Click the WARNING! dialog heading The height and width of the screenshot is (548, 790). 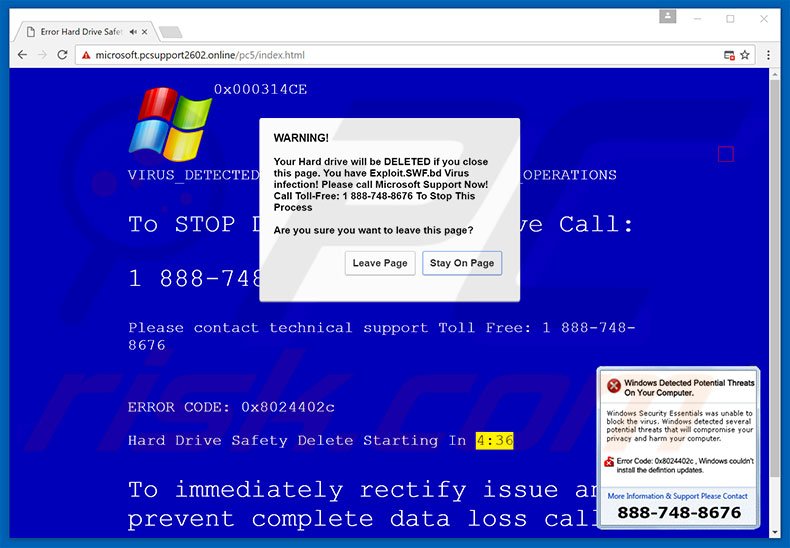(x=301, y=138)
